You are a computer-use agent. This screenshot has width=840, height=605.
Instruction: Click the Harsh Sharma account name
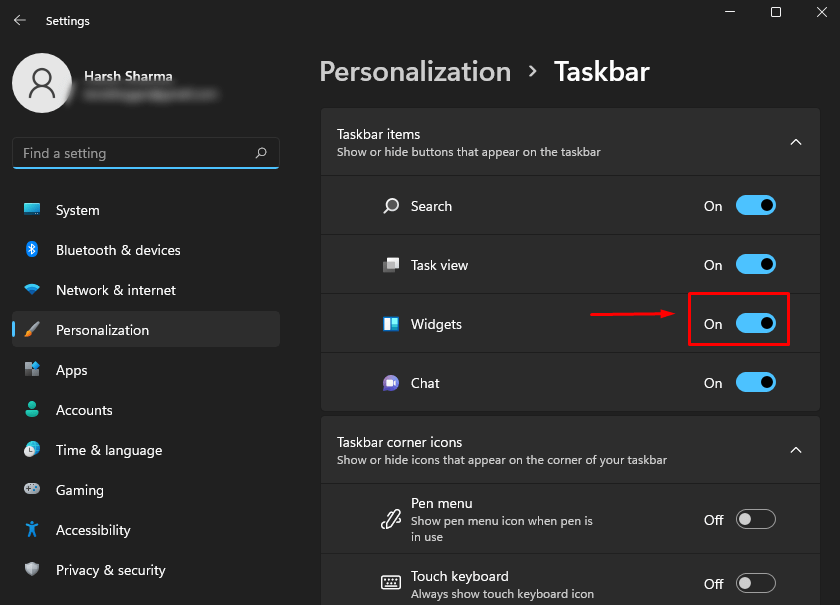(x=126, y=77)
